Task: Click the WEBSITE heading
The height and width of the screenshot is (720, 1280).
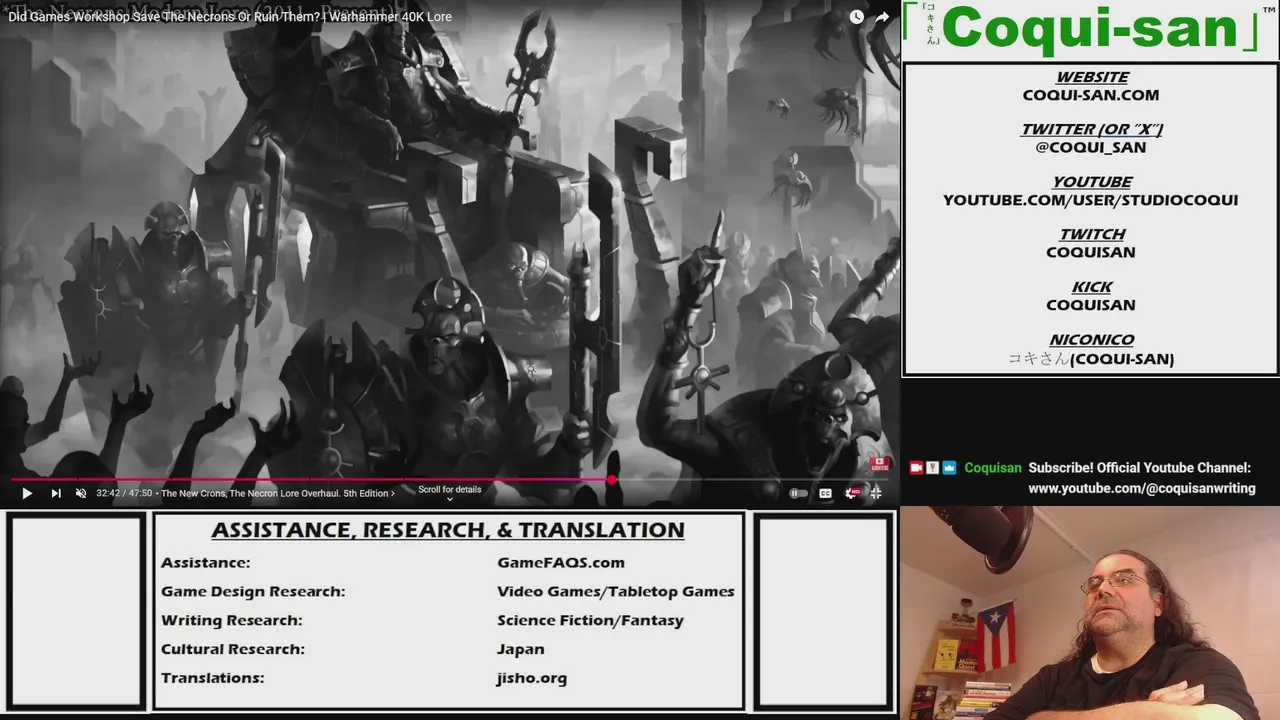Action: click(1092, 77)
